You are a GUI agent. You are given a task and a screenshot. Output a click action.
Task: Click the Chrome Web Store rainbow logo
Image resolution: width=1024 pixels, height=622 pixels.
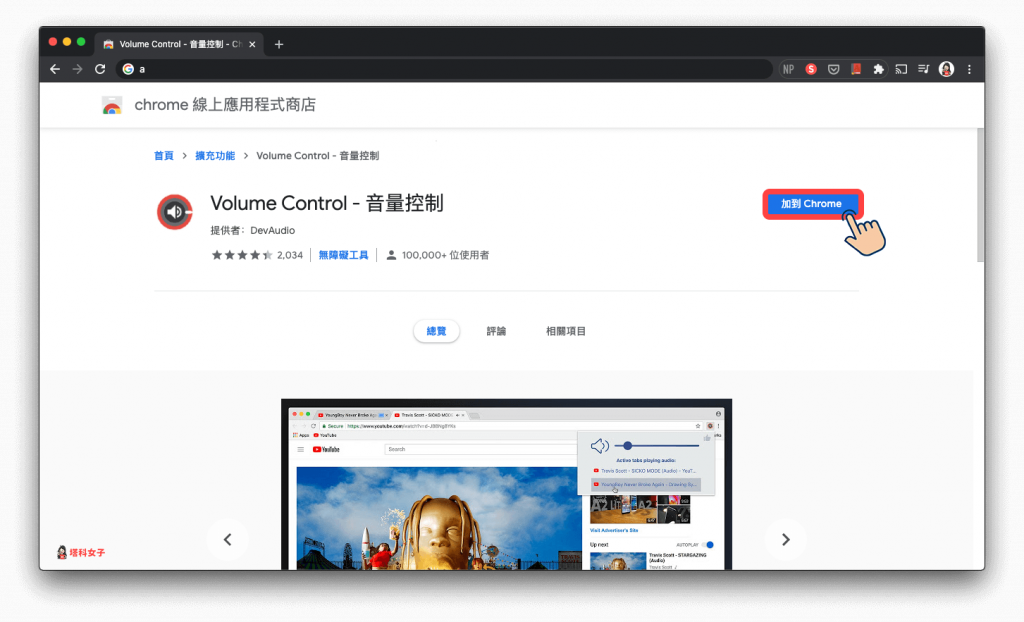(x=112, y=105)
